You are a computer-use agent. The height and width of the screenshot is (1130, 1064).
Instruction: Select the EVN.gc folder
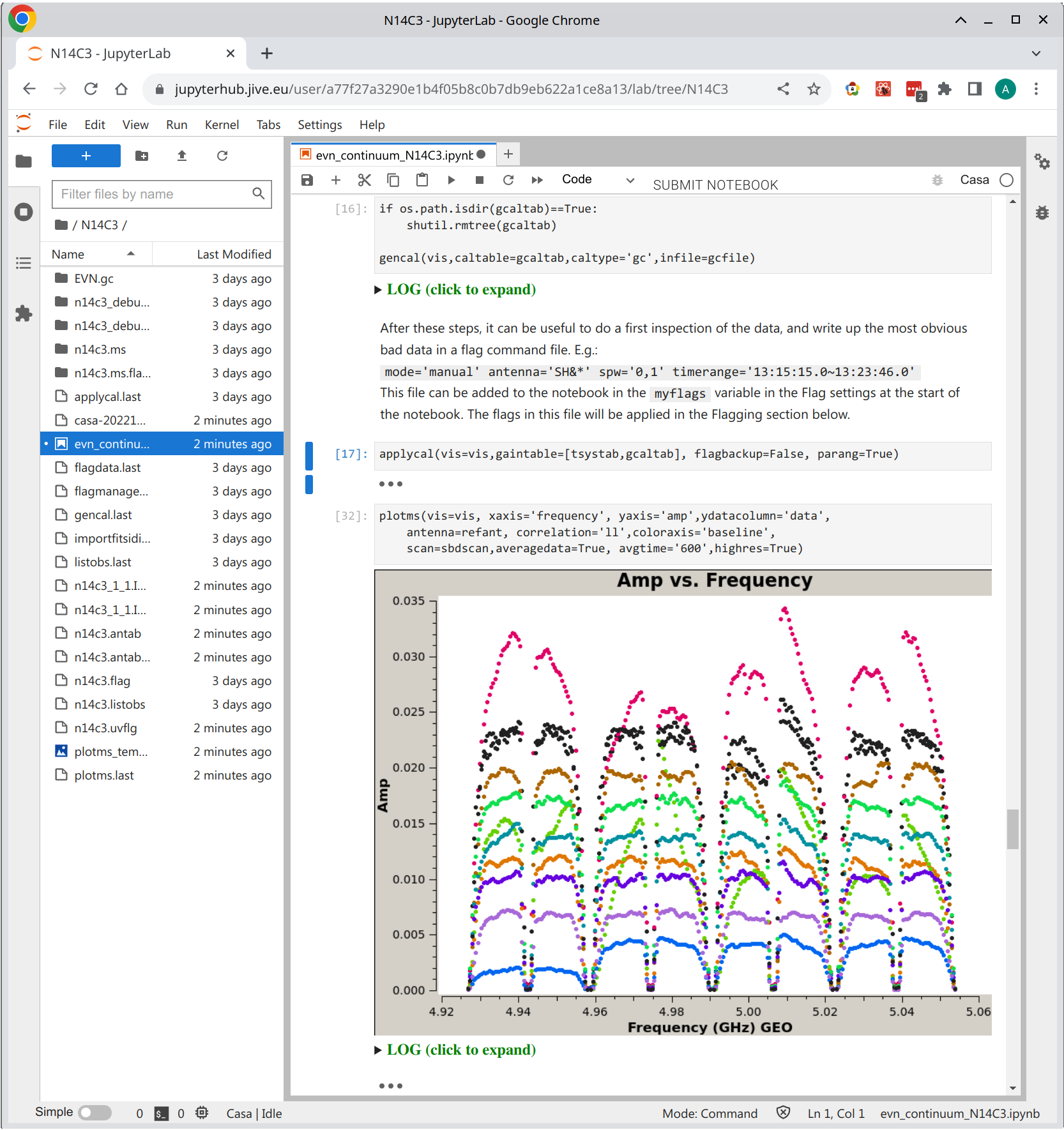[162, 278]
